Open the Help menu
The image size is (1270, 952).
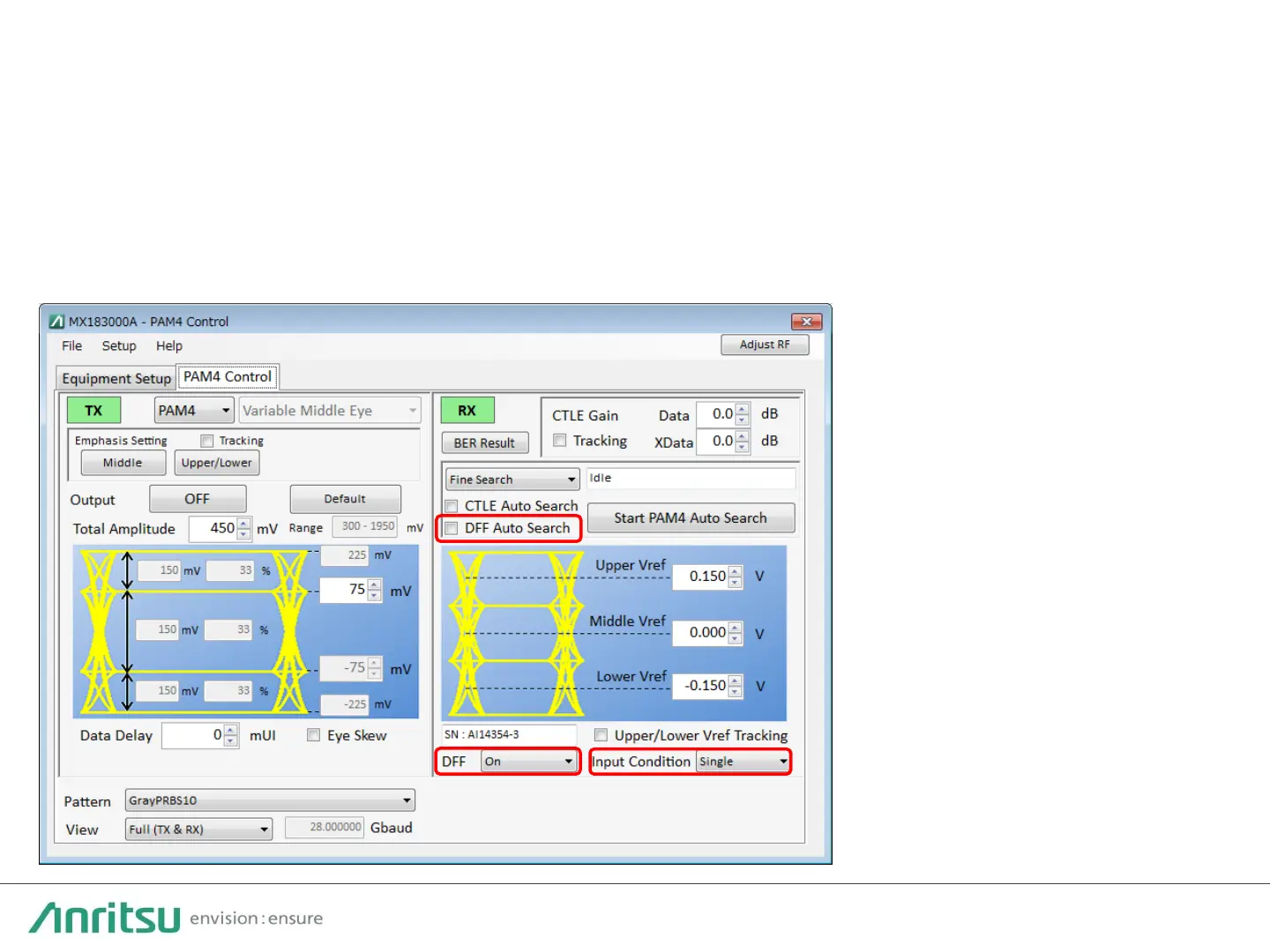169,346
